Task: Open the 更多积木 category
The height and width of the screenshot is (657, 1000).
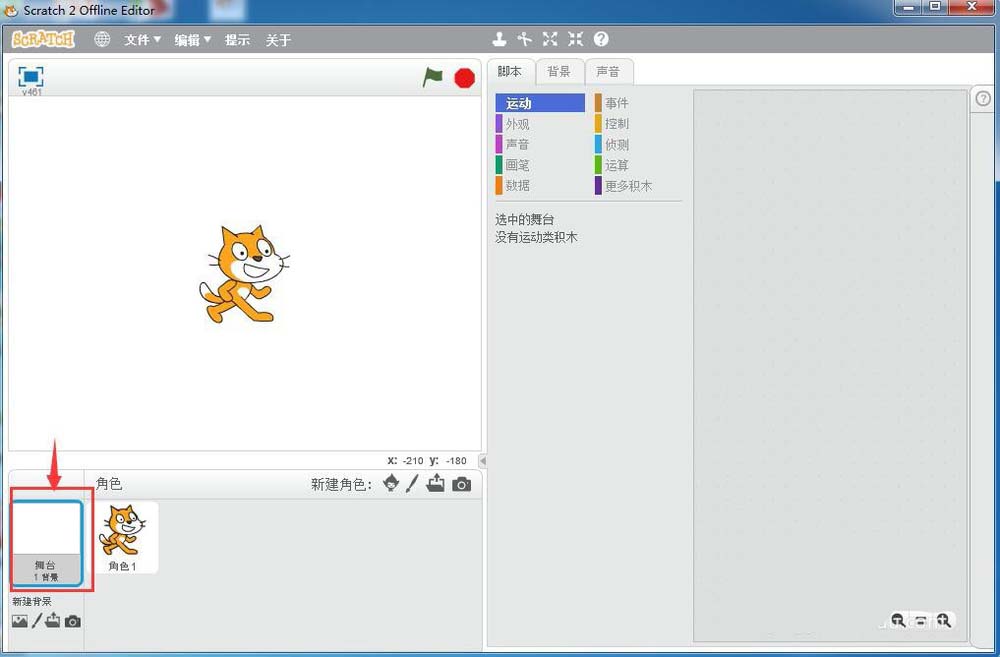Action: click(x=623, y=186)
